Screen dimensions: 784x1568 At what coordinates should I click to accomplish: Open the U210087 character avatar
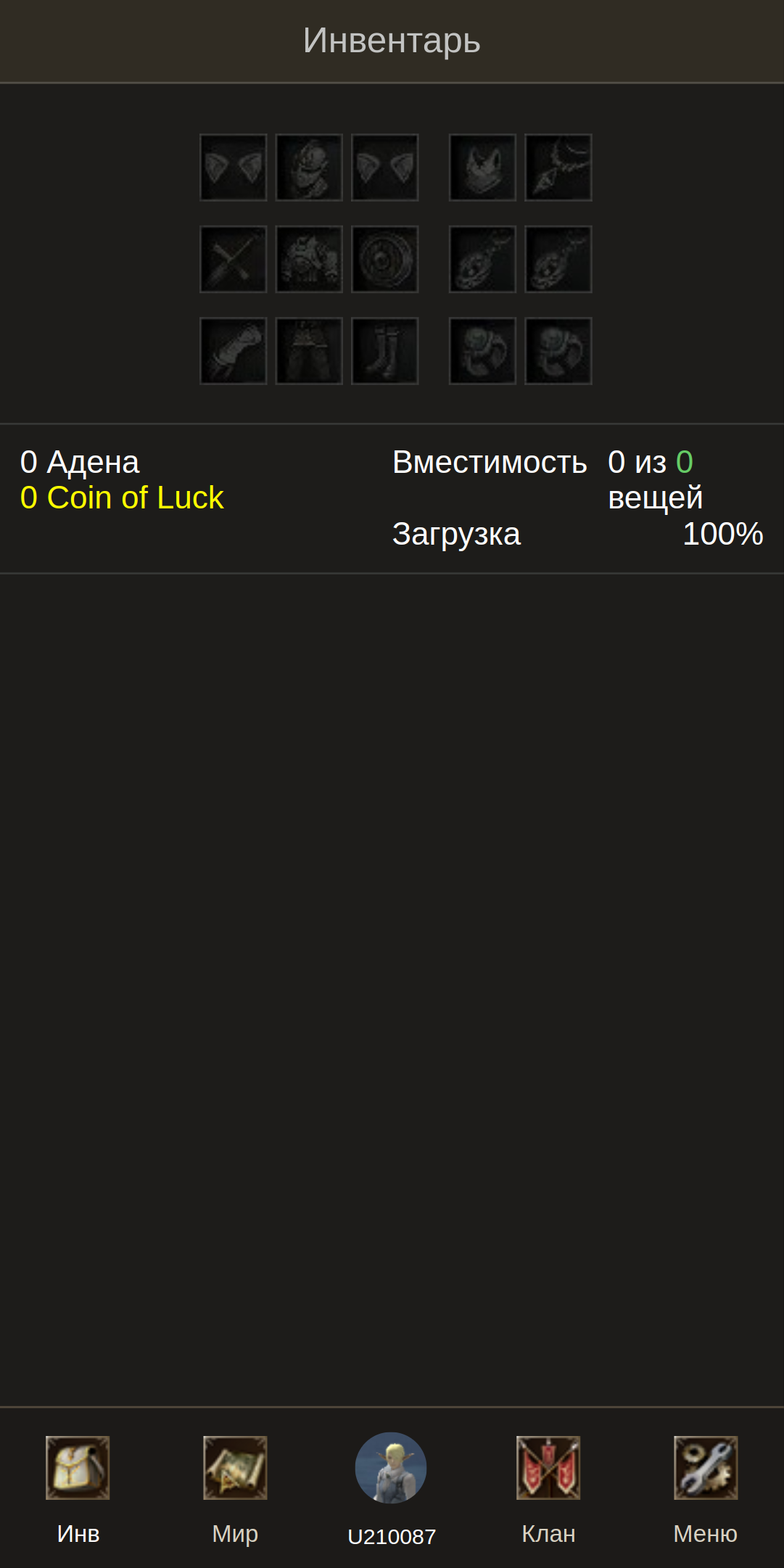tap(391, 1468)
